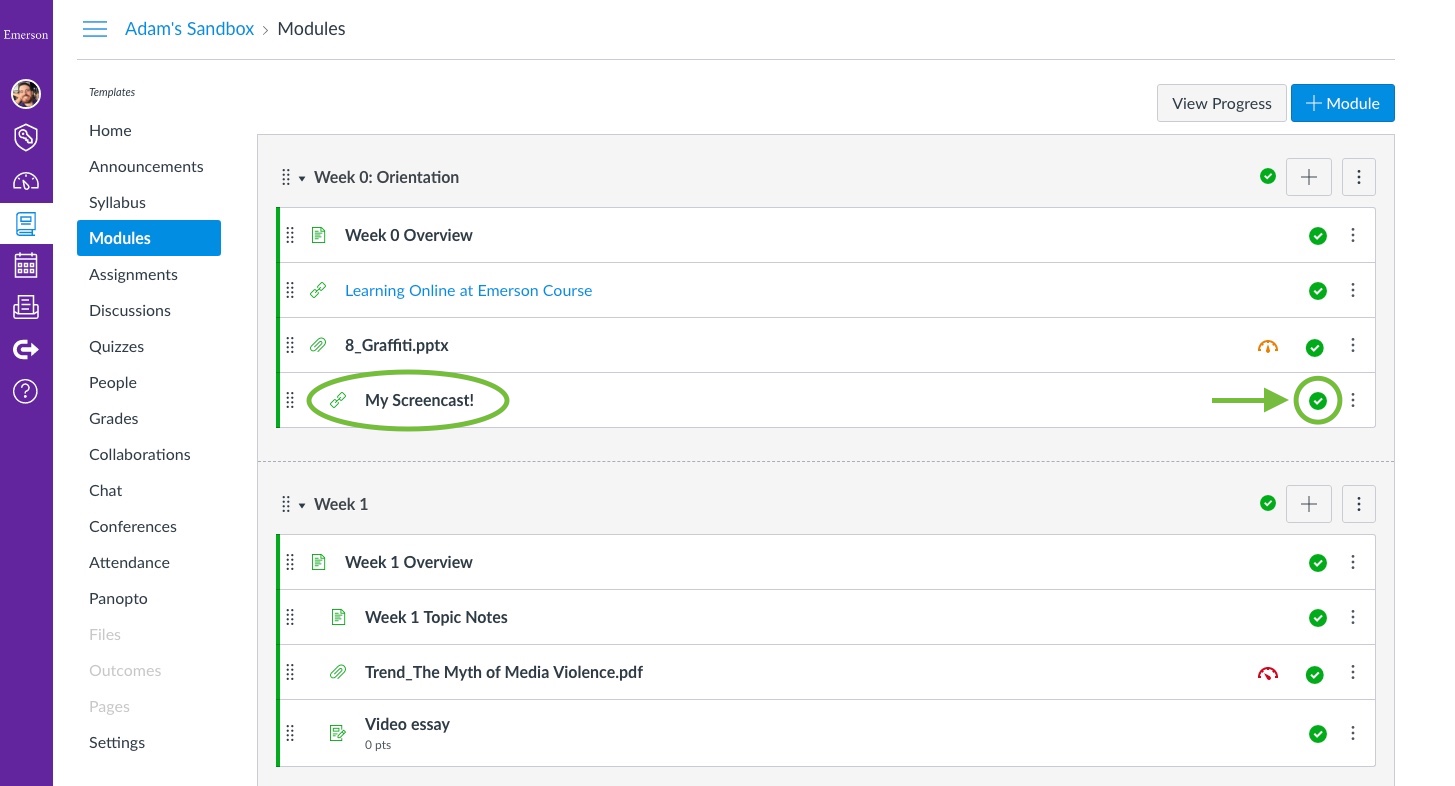Collapse the Week 1 module
Viewport: 1455px width, 786px height.
tap(302, 505)
